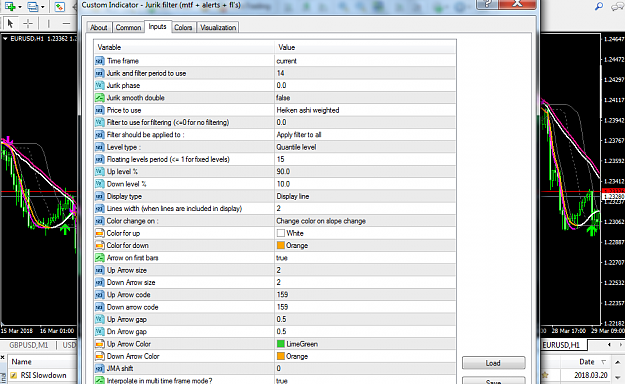Click the Variable column header
625x384 pixels.
184,47
